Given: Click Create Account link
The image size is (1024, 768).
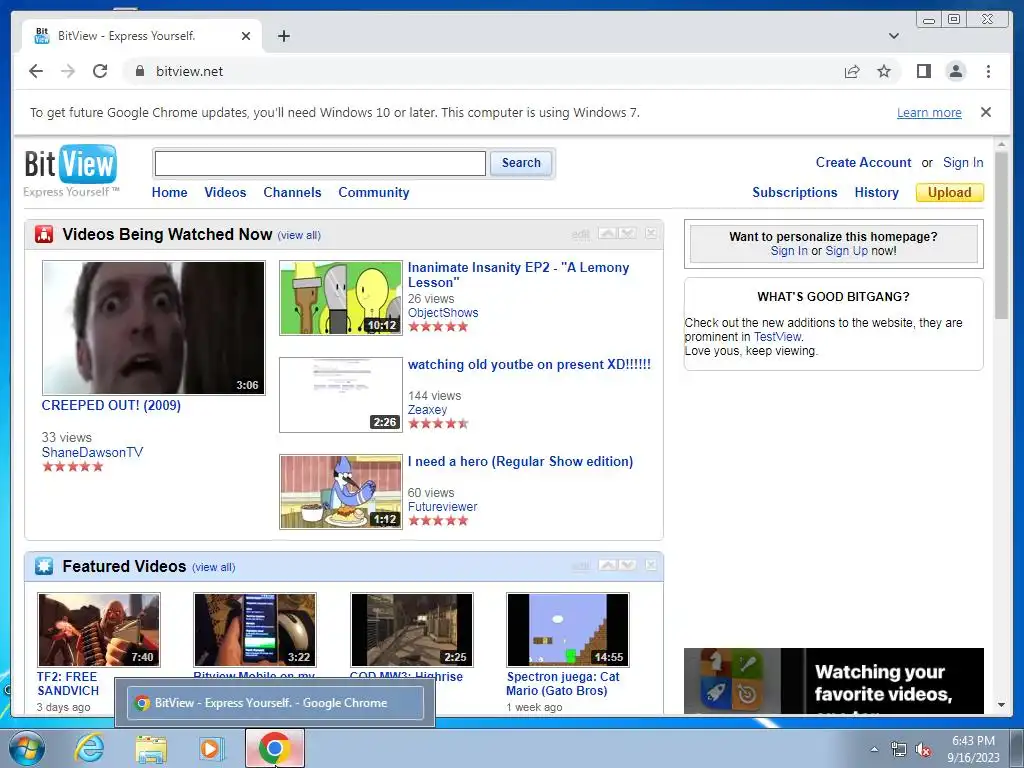Looking at the screenshot, I should tap(863, 163).
